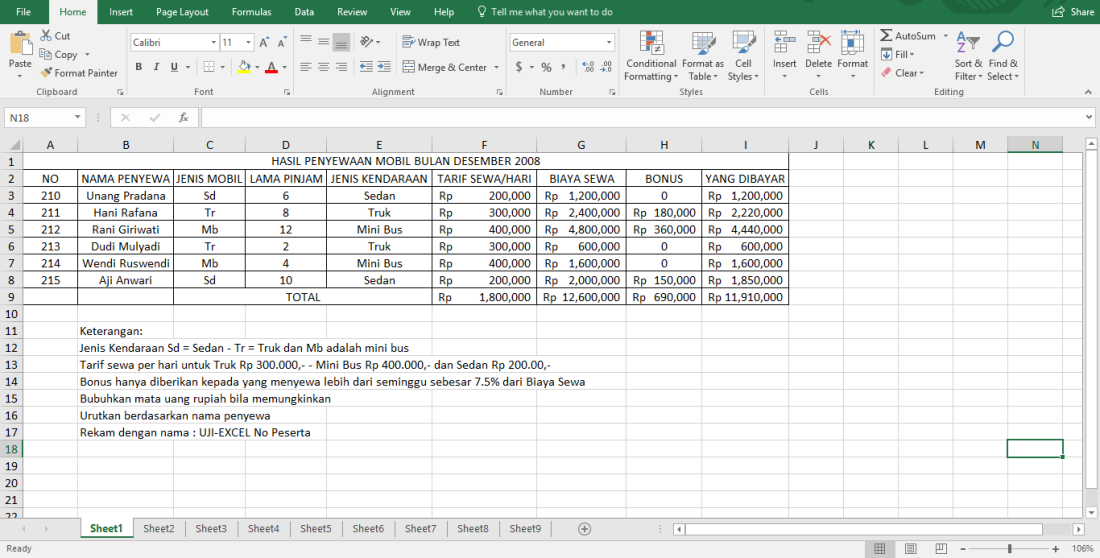This screenshot has height=558, width=1100.
Task: Switch to the Insert tab
Action: point(121,12)
